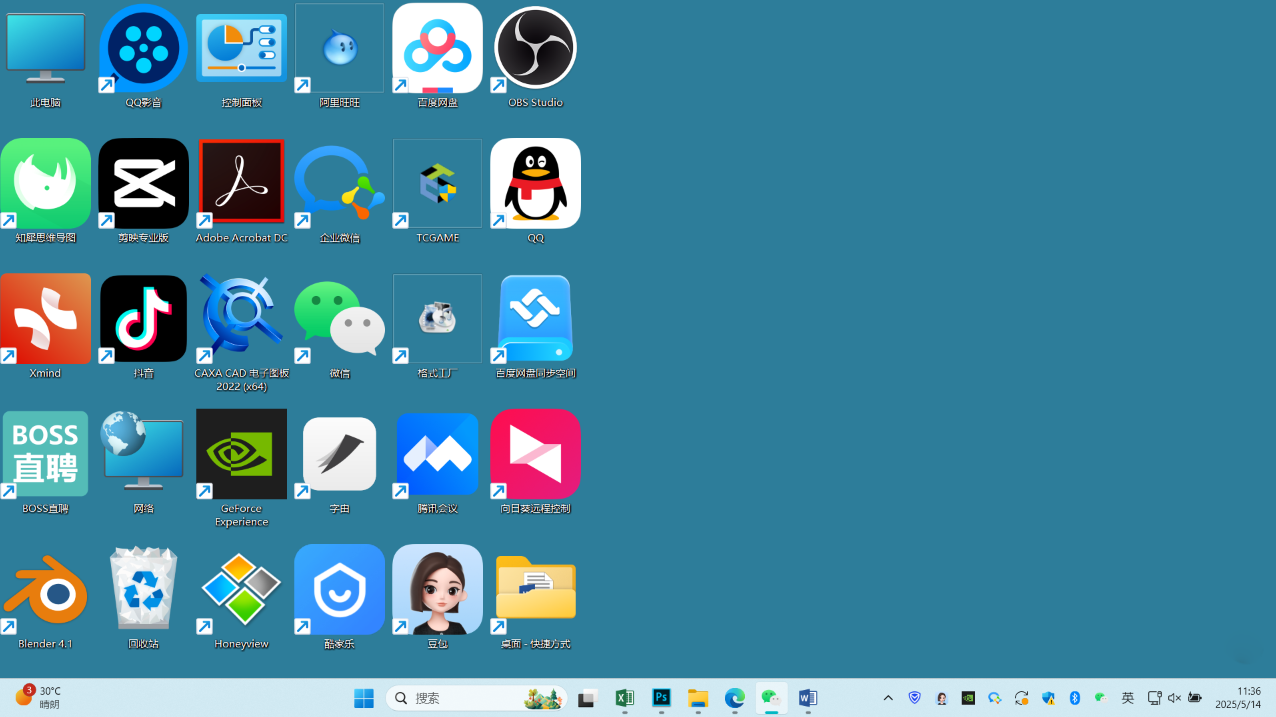Open the 11:36 clock and calendar
Viewport: 1276px width, 717px height.
(x=1238, y=698)
